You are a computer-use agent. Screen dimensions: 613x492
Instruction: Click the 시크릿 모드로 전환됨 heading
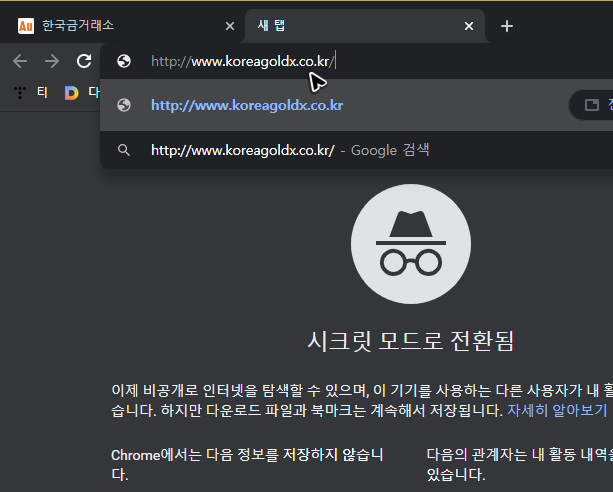click(410, 341)
